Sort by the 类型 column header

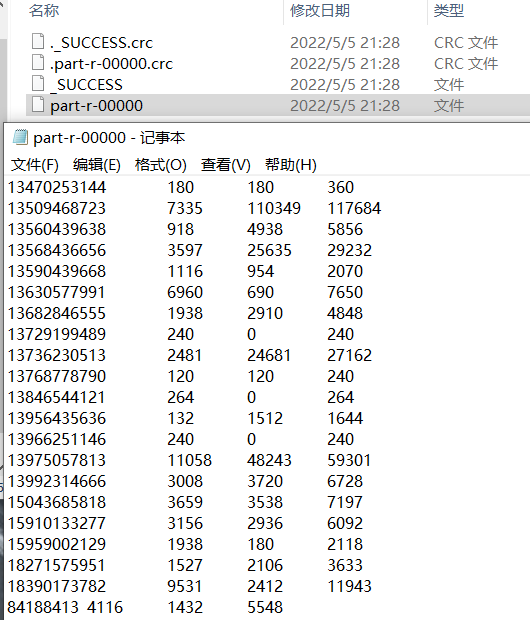point(449,10)
